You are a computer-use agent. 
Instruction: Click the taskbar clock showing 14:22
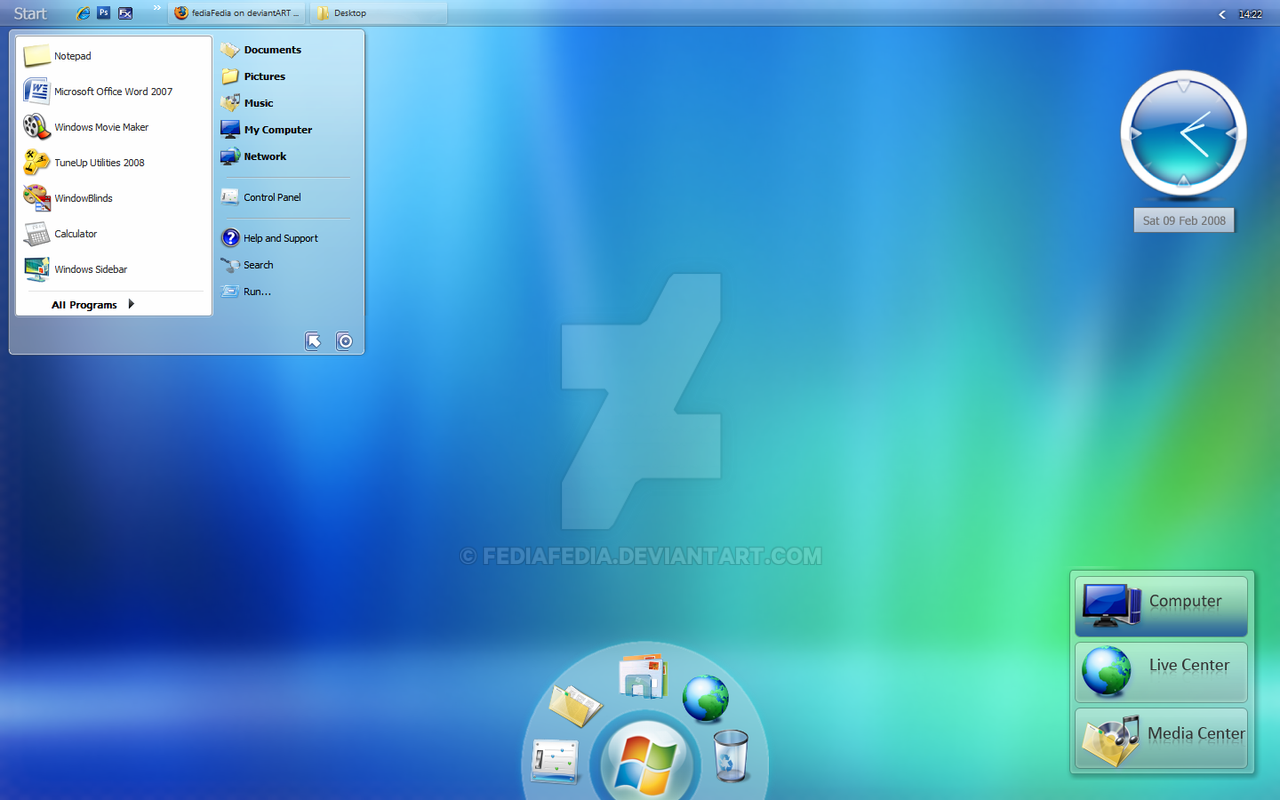[1250, 14]
